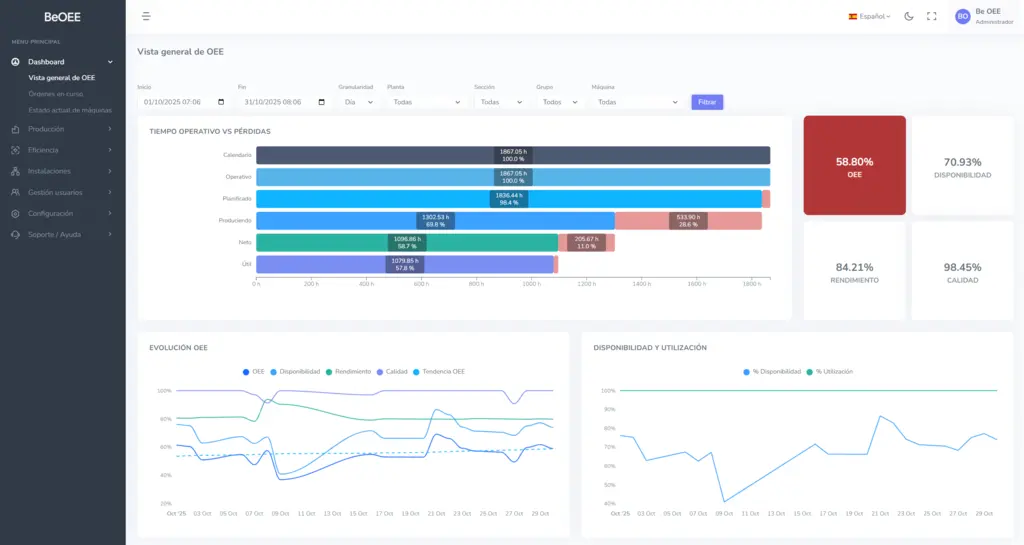Toggle Calidad series in legend

[392, 371]
